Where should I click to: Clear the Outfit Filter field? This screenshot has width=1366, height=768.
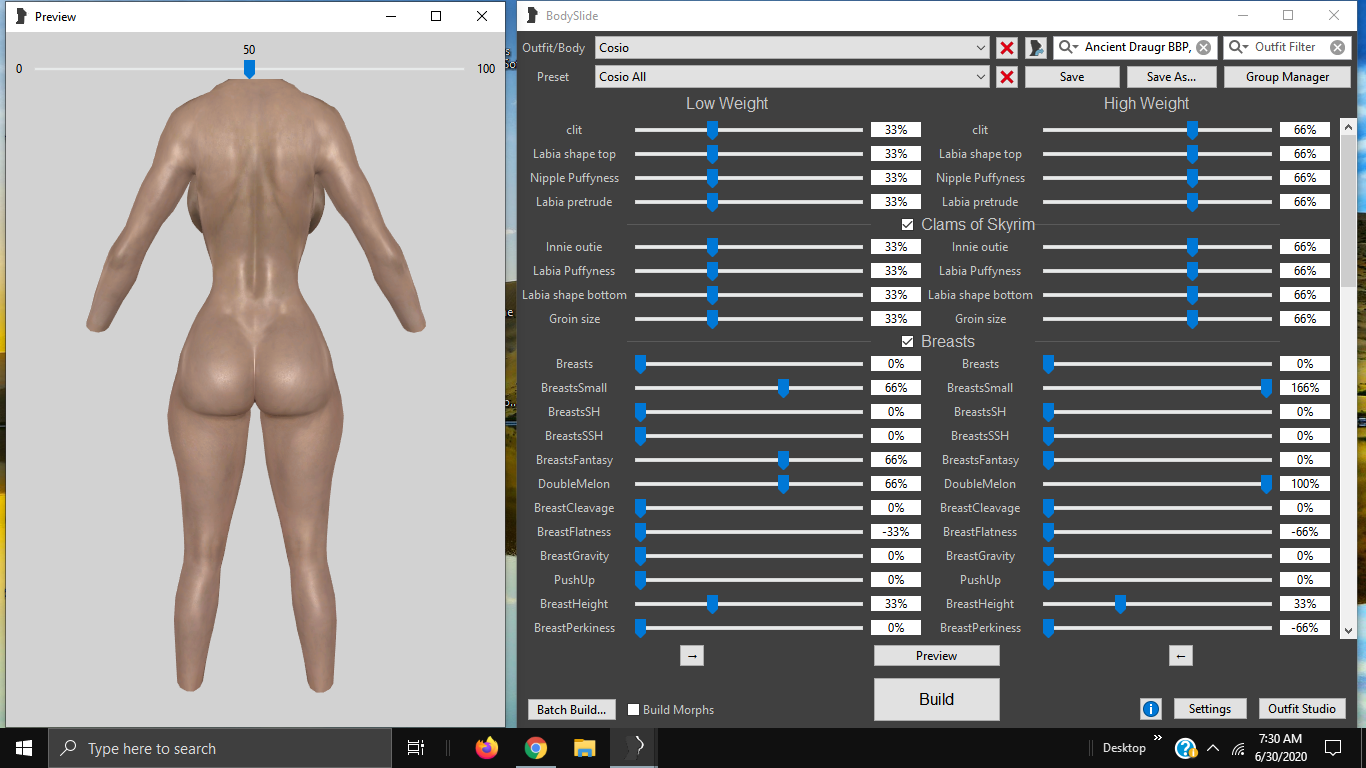pos(1337,47)
